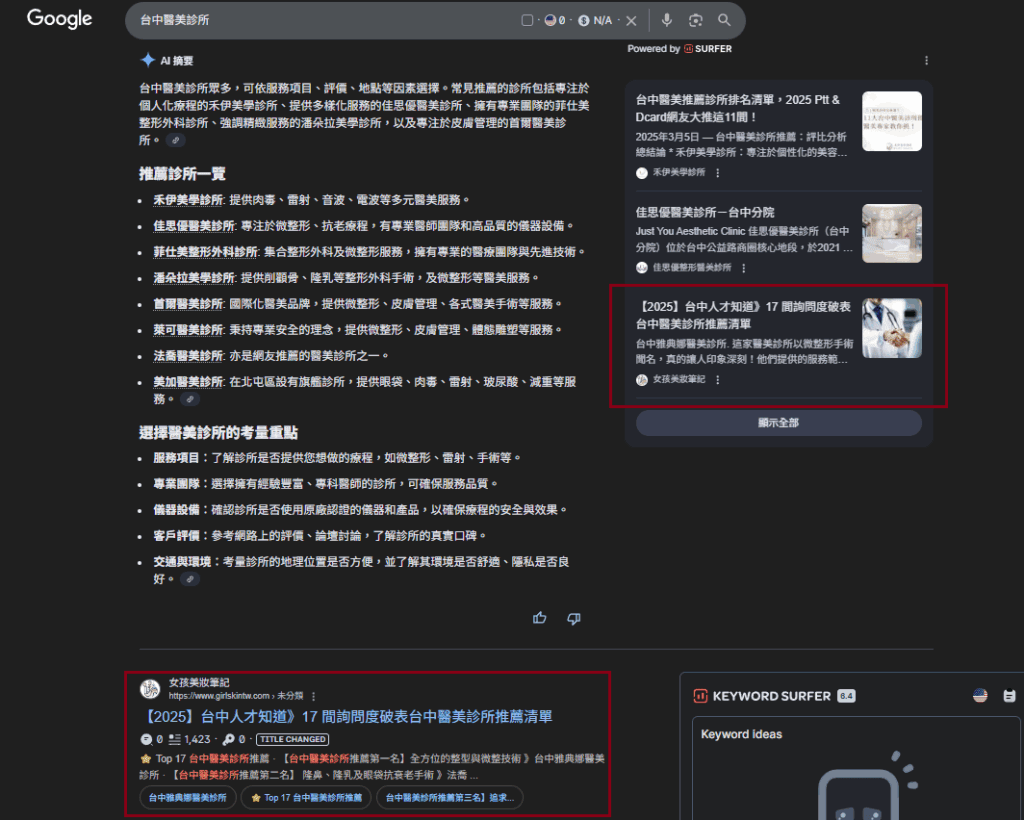Image resolution: width=1024 pixels, height=820 pixels.
Task: Click key icon showing keyword count 0
Action: click(229, 740)
